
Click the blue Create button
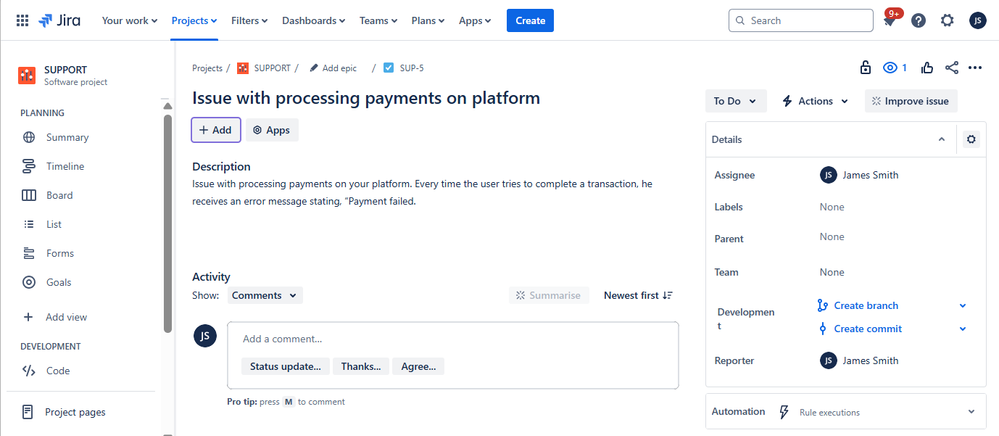click(530, 20)
